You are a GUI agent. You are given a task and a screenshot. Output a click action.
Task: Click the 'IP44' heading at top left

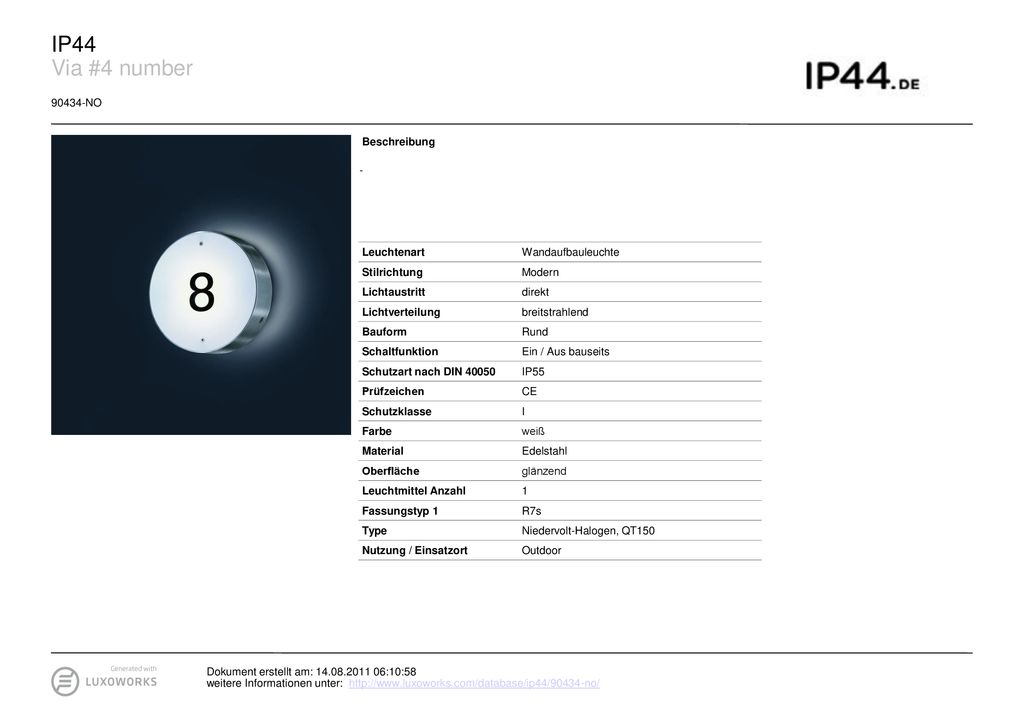[x=74, y=44]
